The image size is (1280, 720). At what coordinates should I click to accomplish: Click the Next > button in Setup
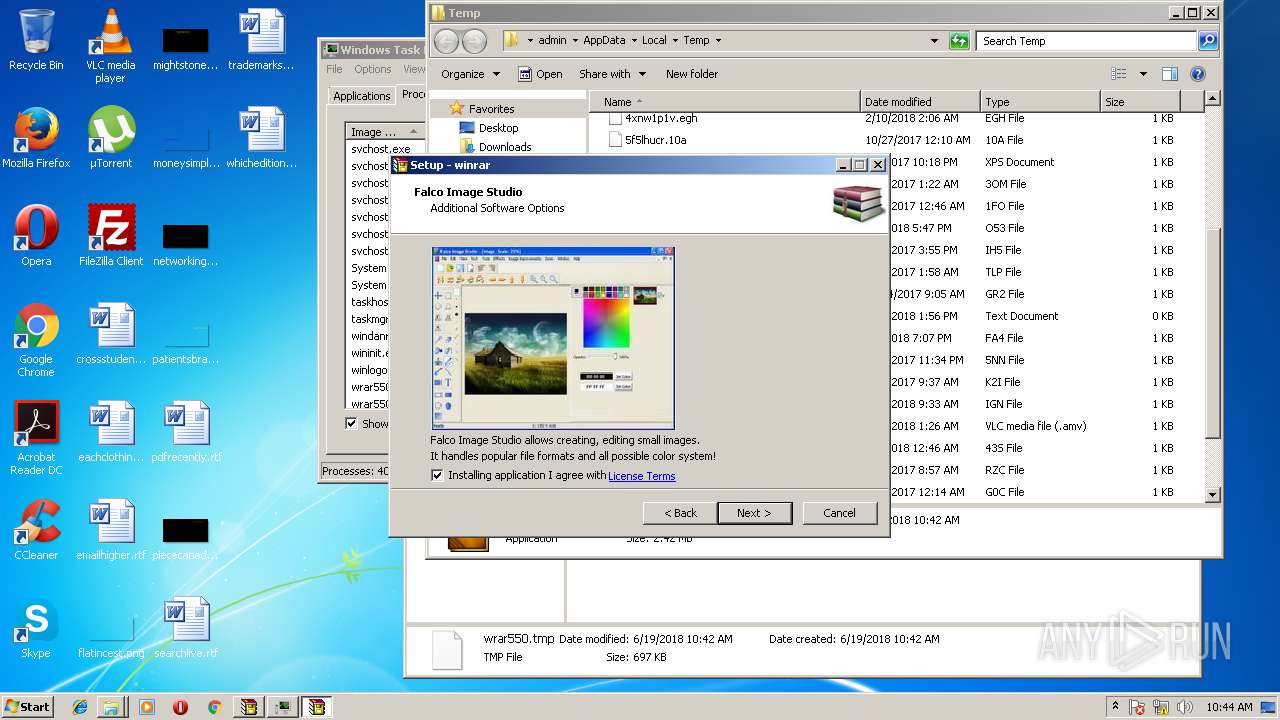click(x=754, y=513)
